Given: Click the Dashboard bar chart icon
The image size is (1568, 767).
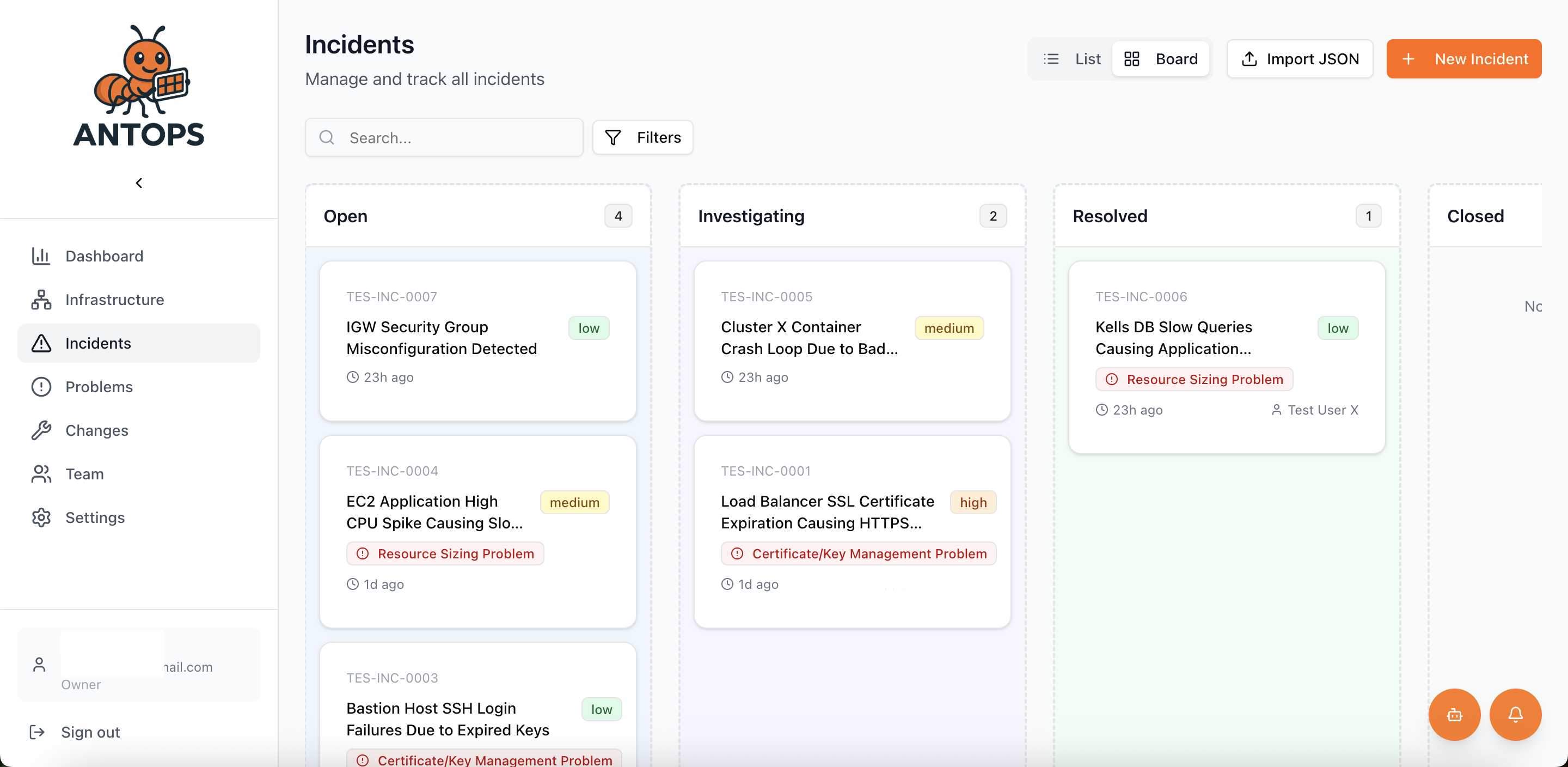Looking at the screenshot, I should point(41,256).
